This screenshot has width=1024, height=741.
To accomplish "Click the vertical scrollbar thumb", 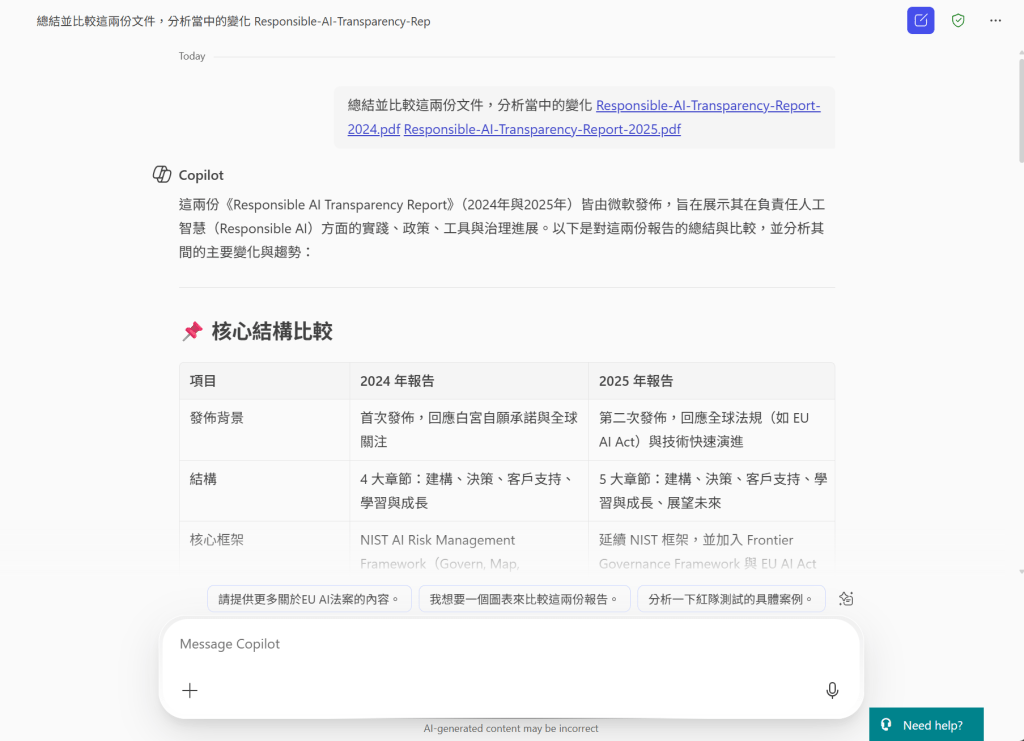I will (x=1021, y=111).
